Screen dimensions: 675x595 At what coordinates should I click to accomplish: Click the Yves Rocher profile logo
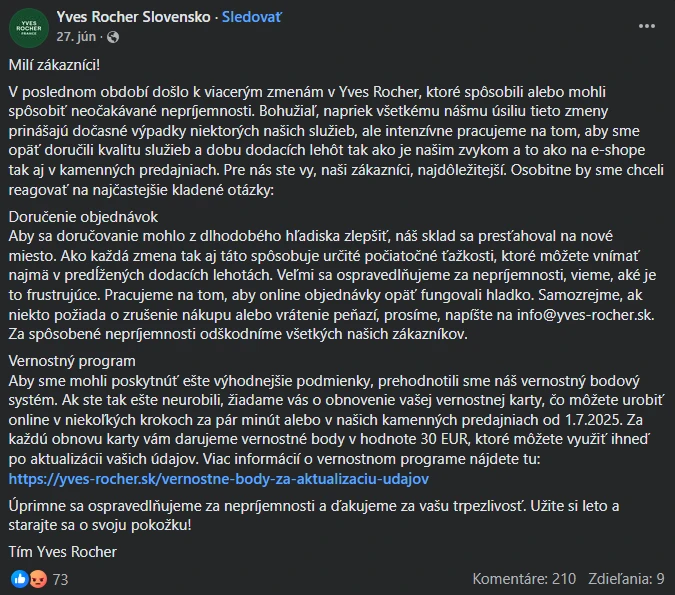point(28,26)
